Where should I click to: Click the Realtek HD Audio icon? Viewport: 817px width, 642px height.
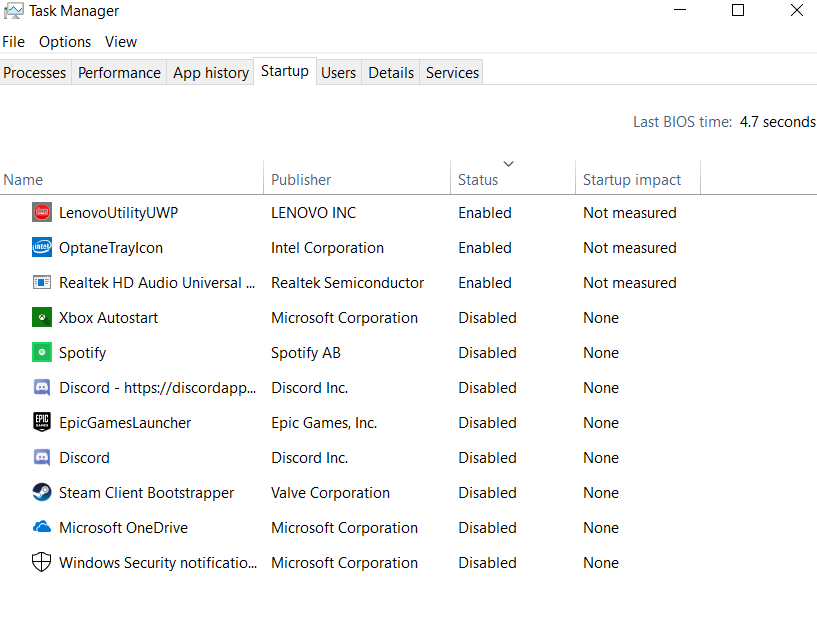tap(42, 282)
